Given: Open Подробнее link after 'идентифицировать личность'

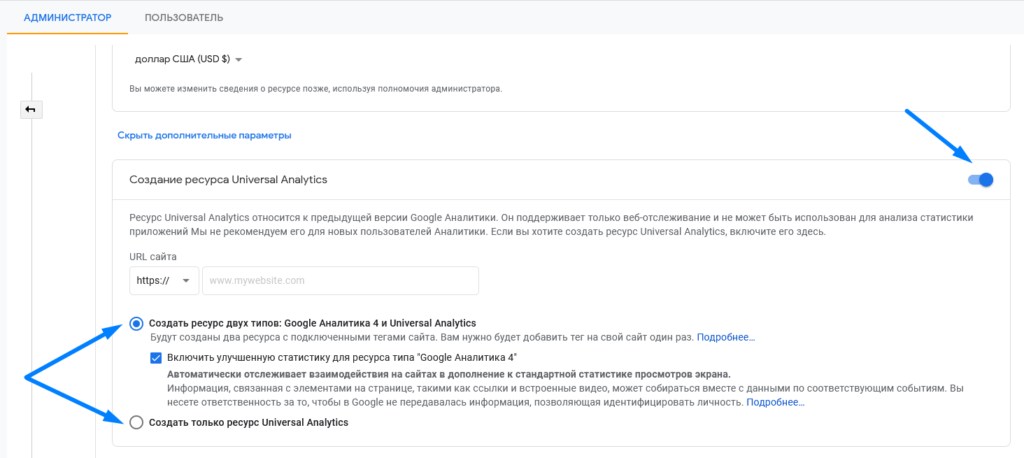Looking at the screenshot, I should point(775,402).
